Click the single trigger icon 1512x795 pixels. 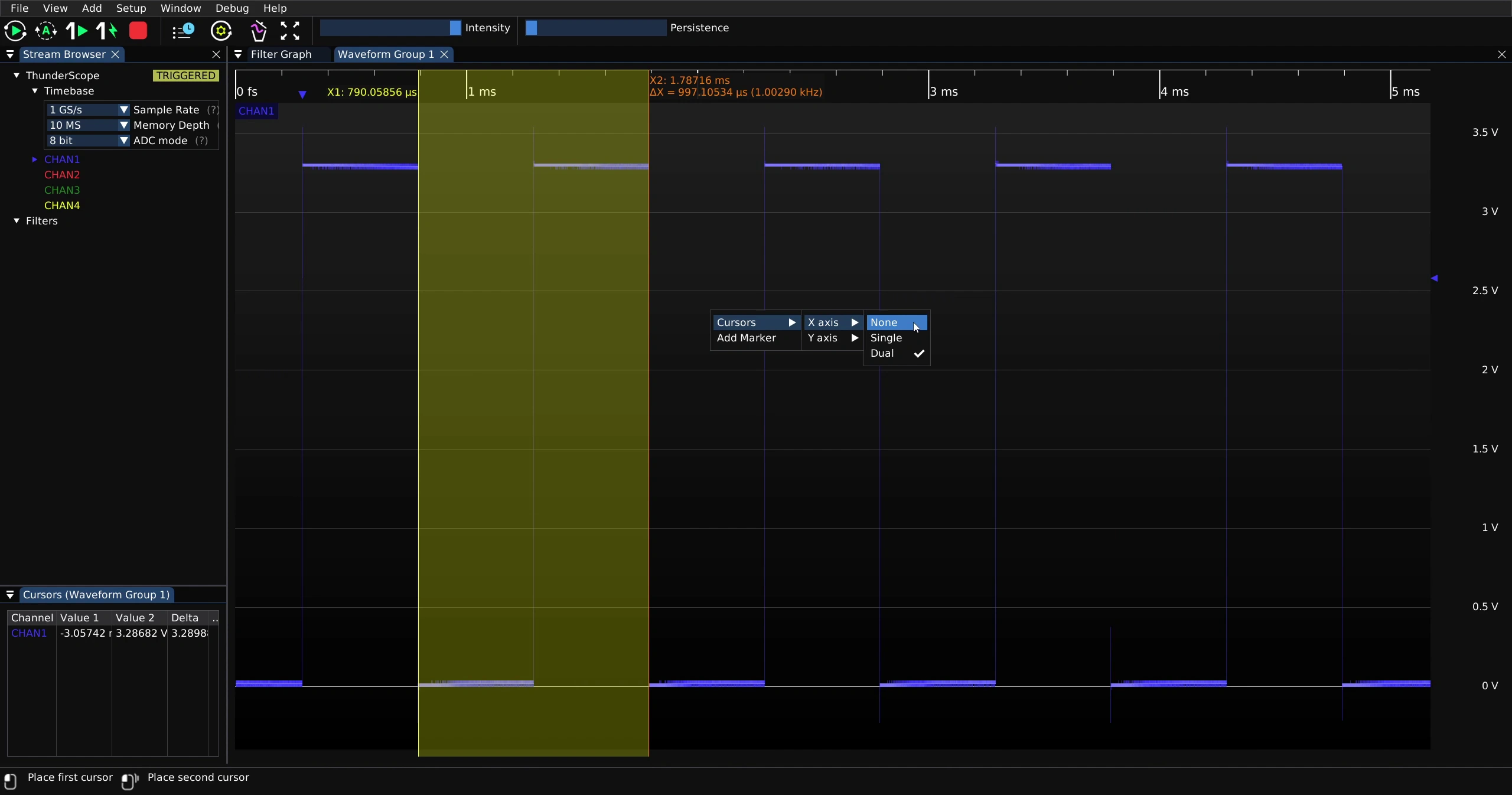click(x=77, y=31)
